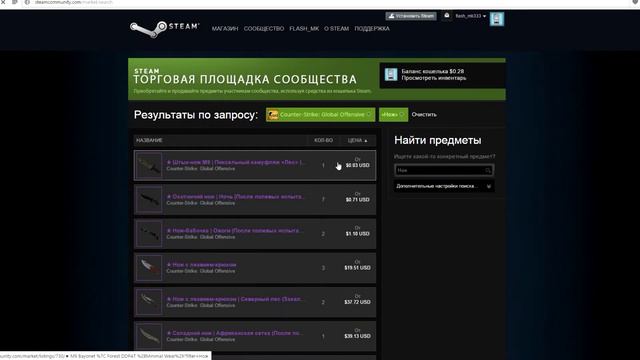Image resolution: width=640 pixels, height=360 pixels.
Task: Open the $0.71 USD hunting knife listing
Action: pos(255,200)
